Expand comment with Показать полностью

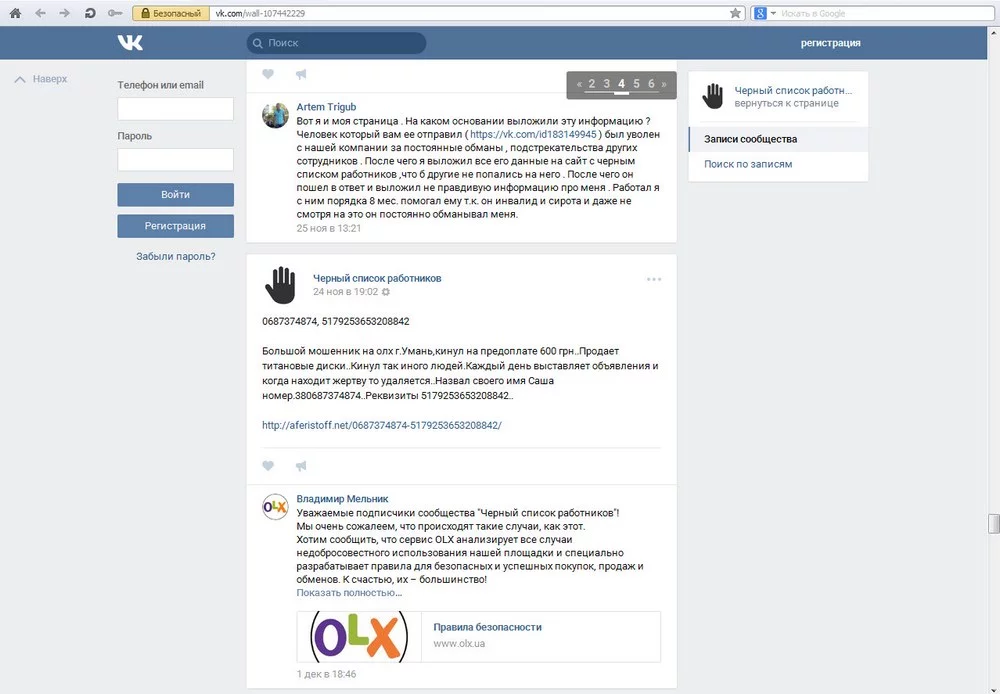coord(349,593)
